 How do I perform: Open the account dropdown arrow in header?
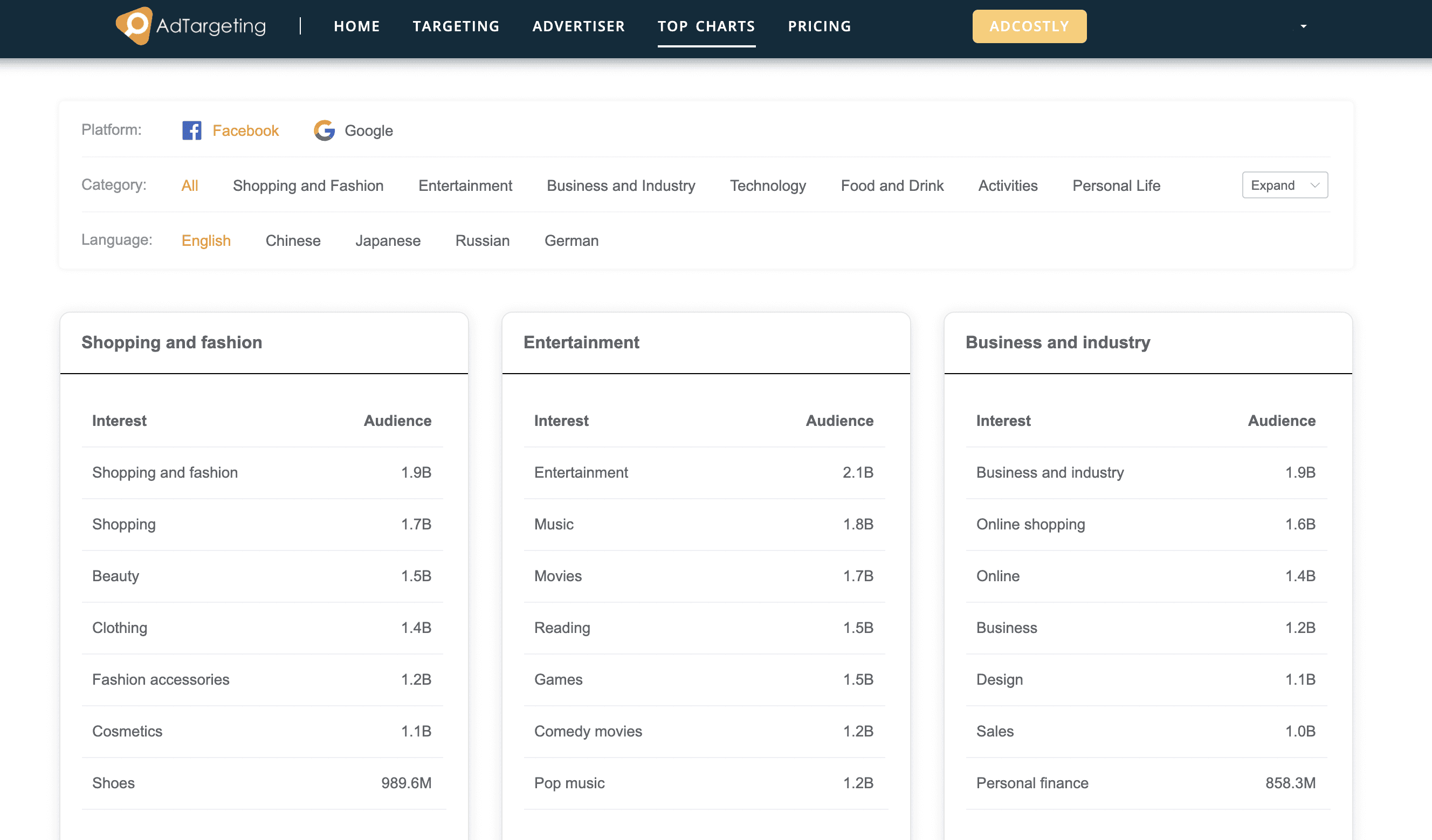1304,26
